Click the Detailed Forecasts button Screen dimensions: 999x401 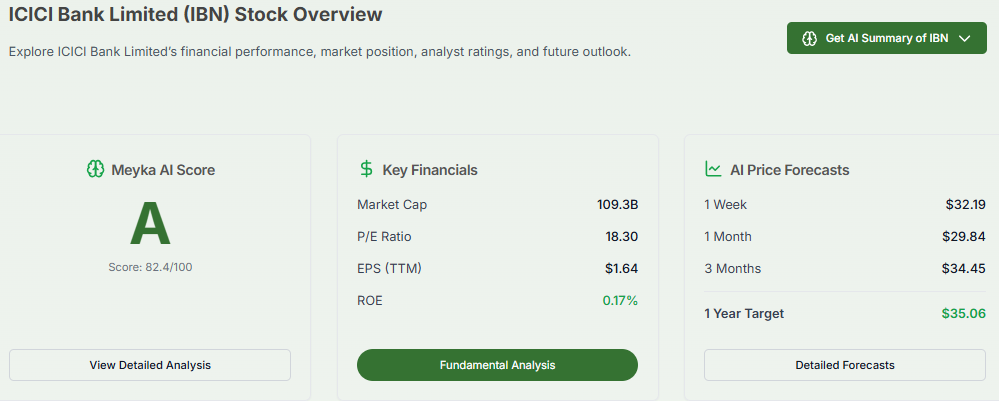click(x=845, y=365)
